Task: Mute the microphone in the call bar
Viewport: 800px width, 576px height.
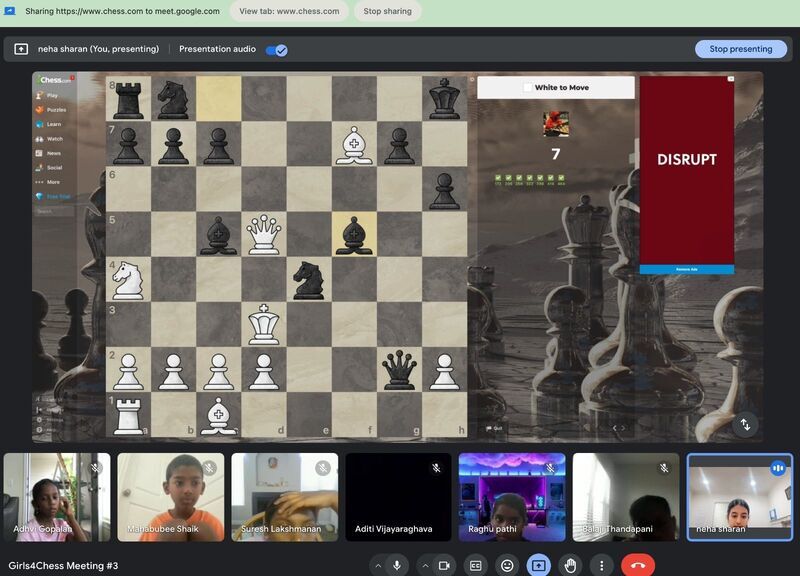Action: [397, 565]
